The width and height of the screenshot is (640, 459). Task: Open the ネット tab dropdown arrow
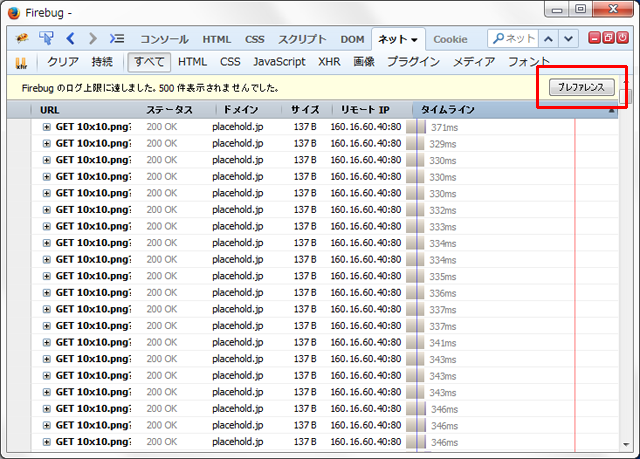pyautogui.click(x=414, y=40)
